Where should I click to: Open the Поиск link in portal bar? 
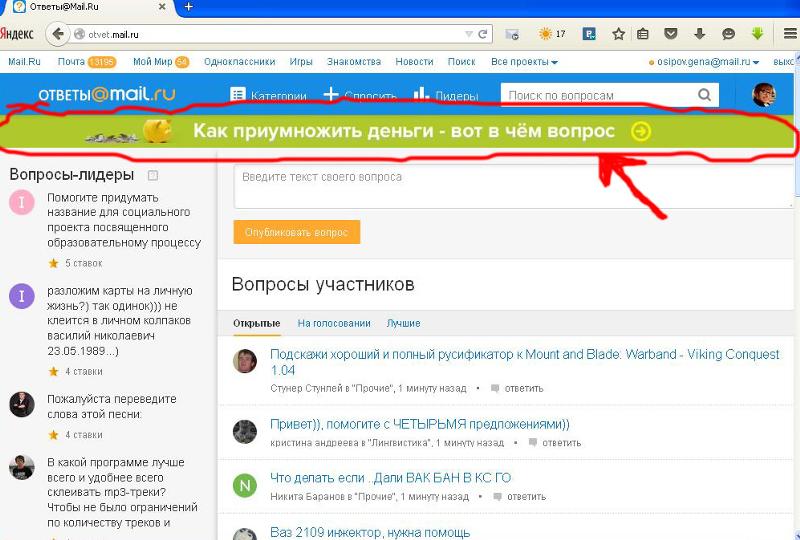click(461, 62)
